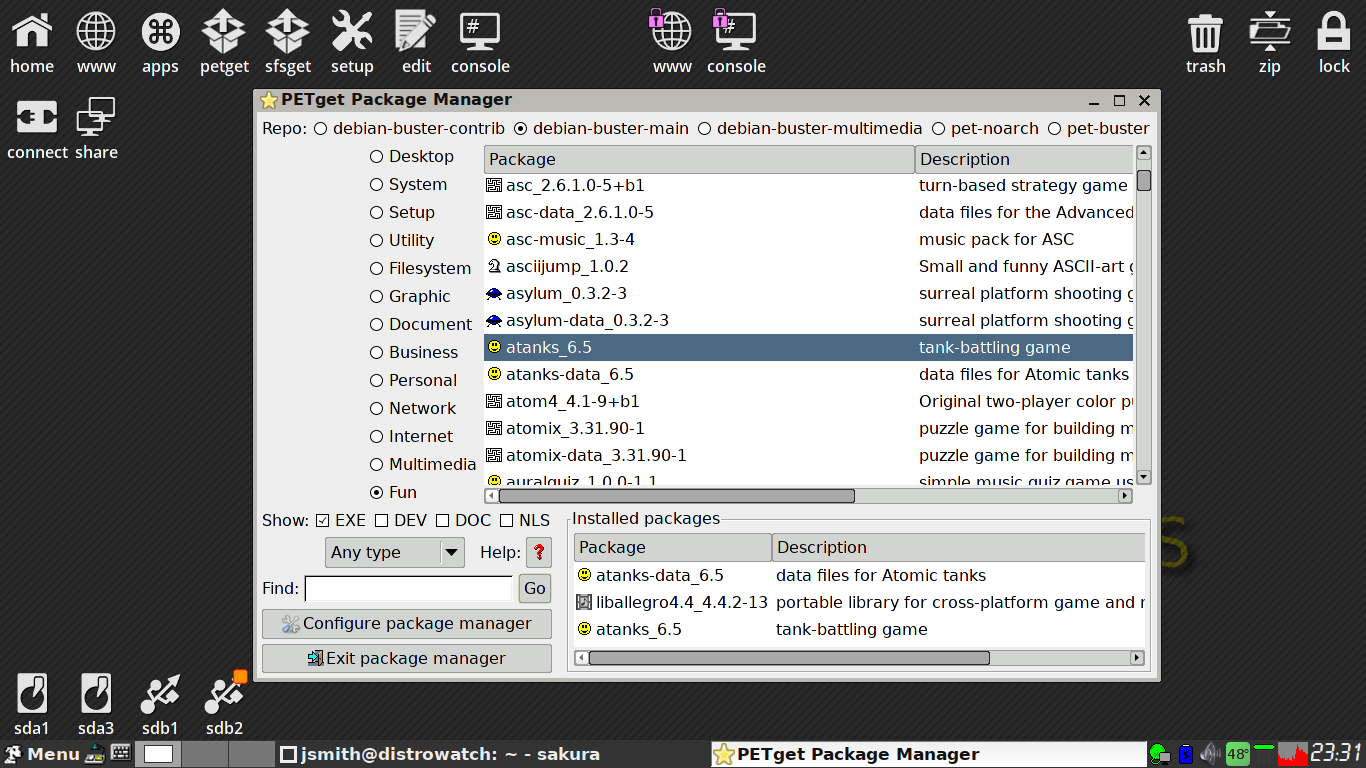
Task: Choose the Internet category
Action: click(411, 436)
